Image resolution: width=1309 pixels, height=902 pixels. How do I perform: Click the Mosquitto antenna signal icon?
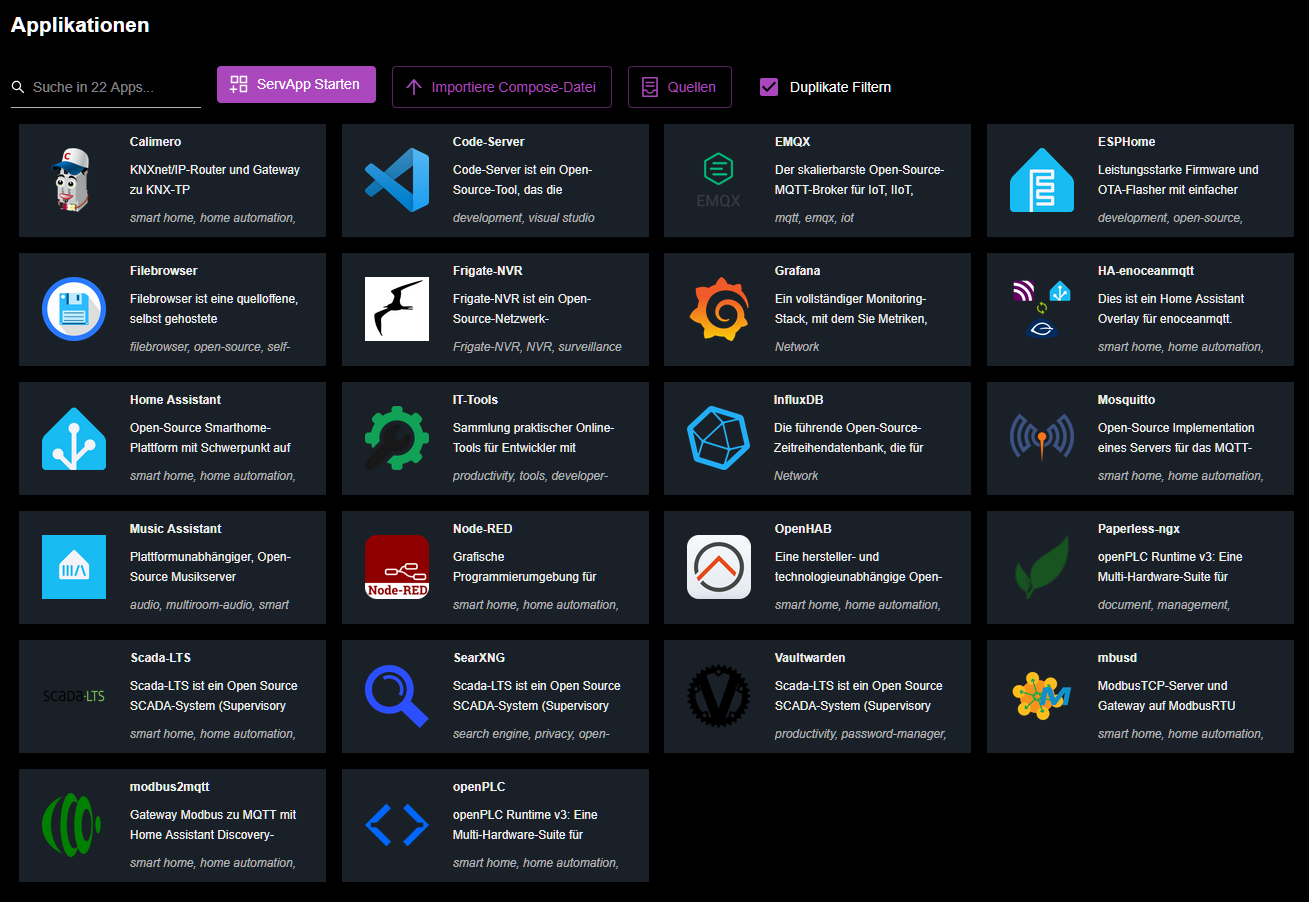[1042, 438]
